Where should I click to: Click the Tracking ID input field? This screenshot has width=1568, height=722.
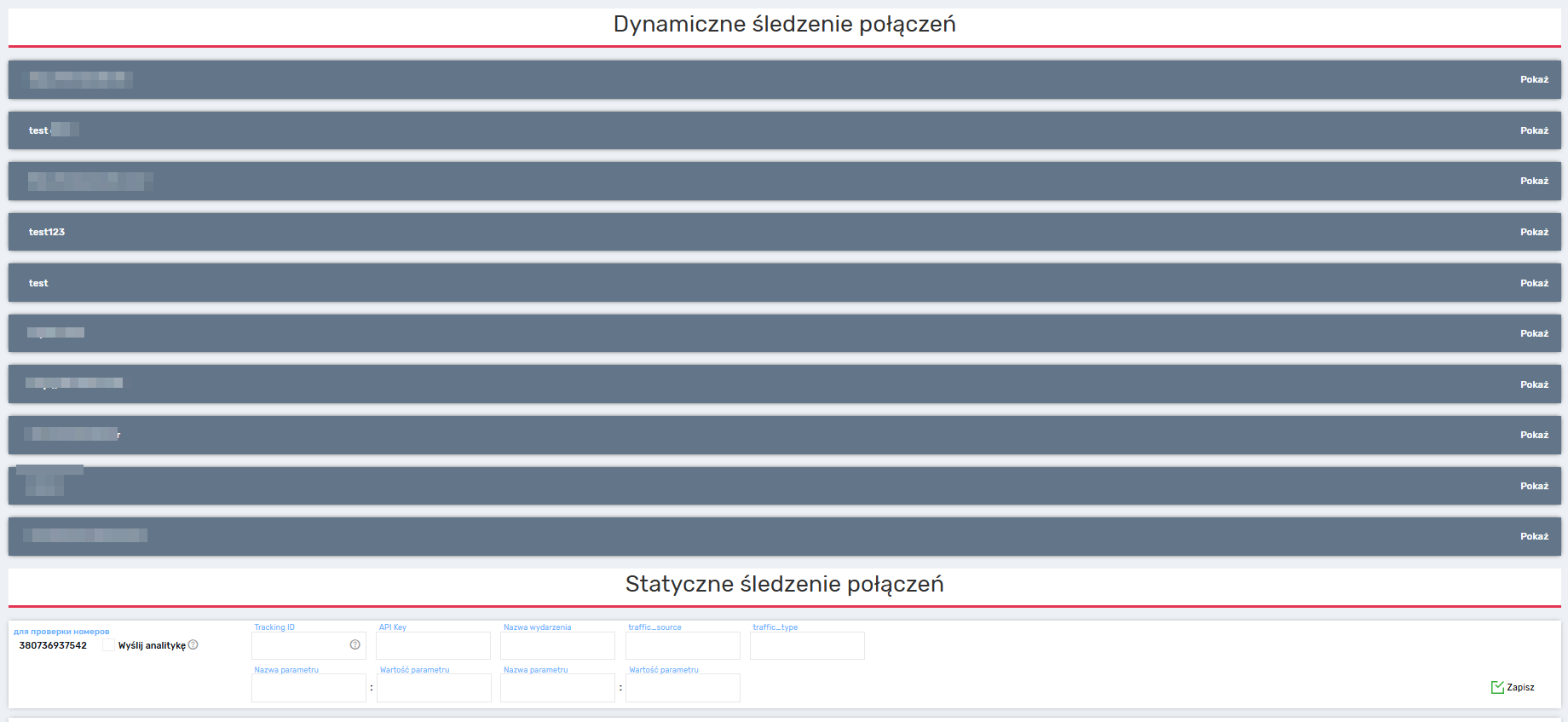[x=300, y=645]
